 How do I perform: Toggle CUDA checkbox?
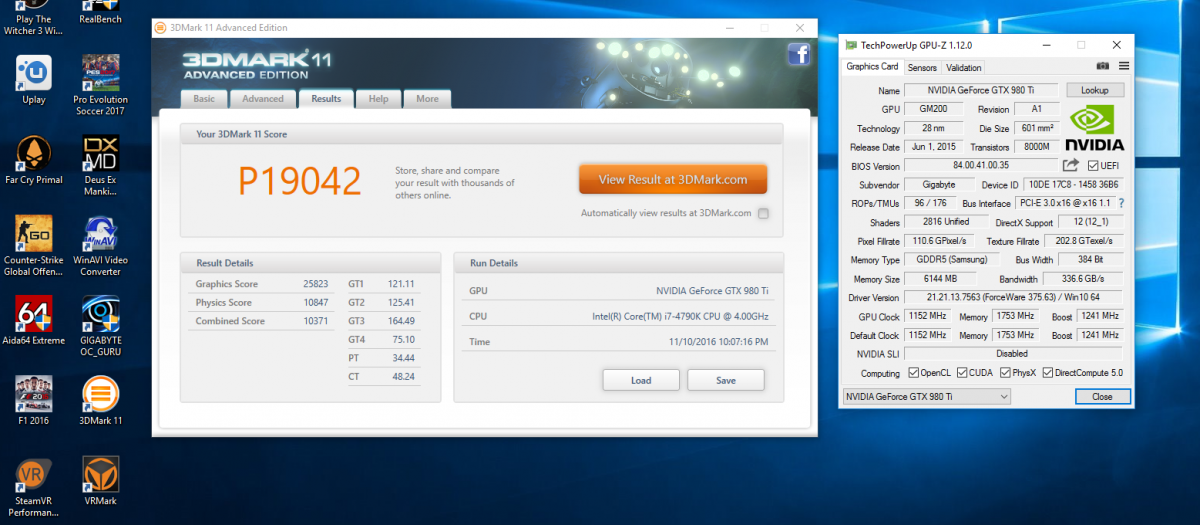click(x=962, y=373)
